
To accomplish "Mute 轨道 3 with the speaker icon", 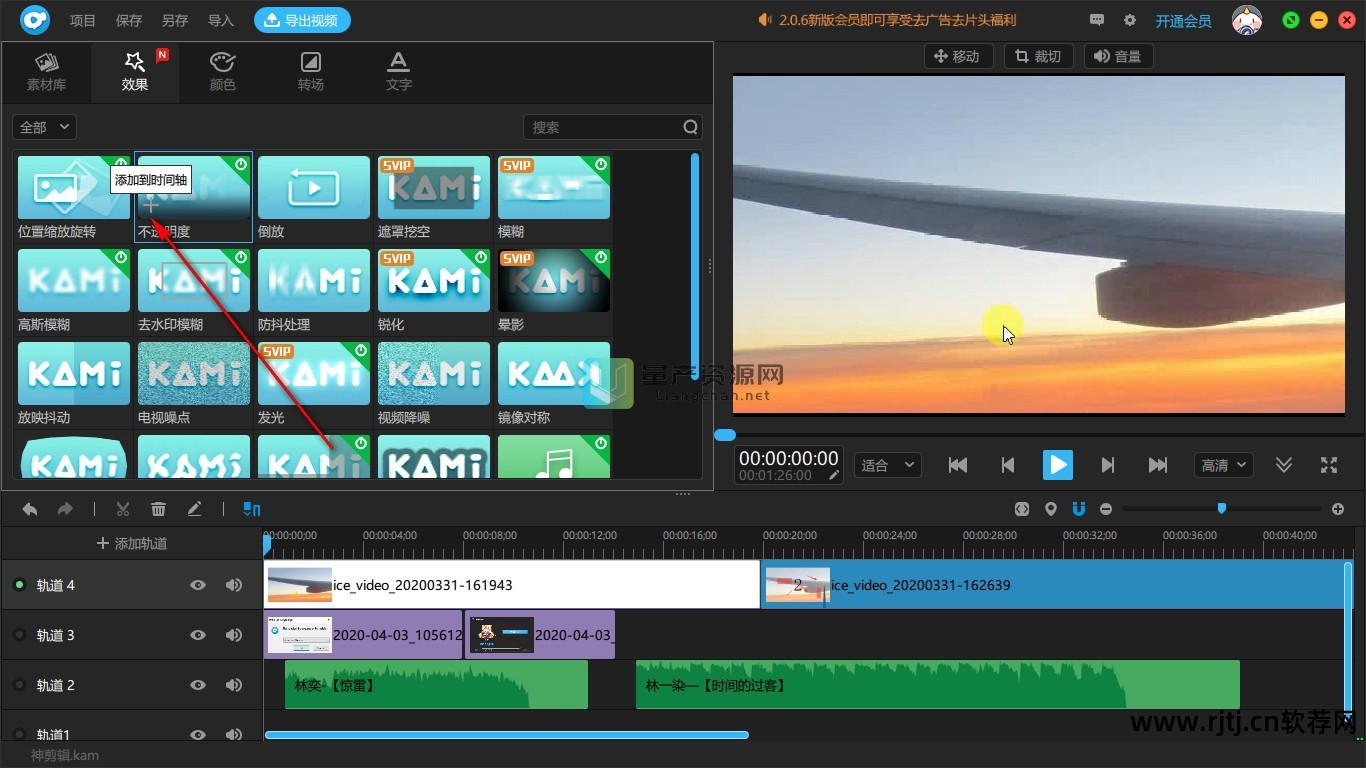I will pyautogui.click(x=234, y=635).
